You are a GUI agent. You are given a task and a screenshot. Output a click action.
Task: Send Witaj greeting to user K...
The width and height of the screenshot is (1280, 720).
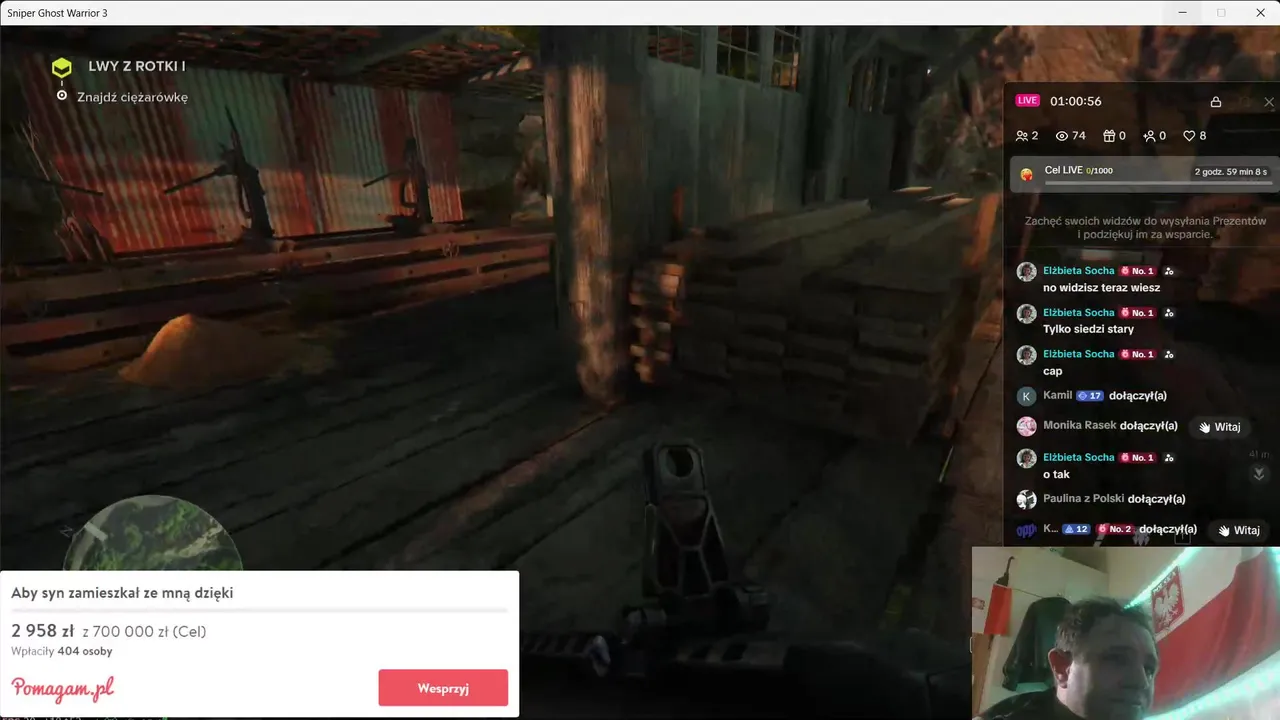tap(1240, 530)
